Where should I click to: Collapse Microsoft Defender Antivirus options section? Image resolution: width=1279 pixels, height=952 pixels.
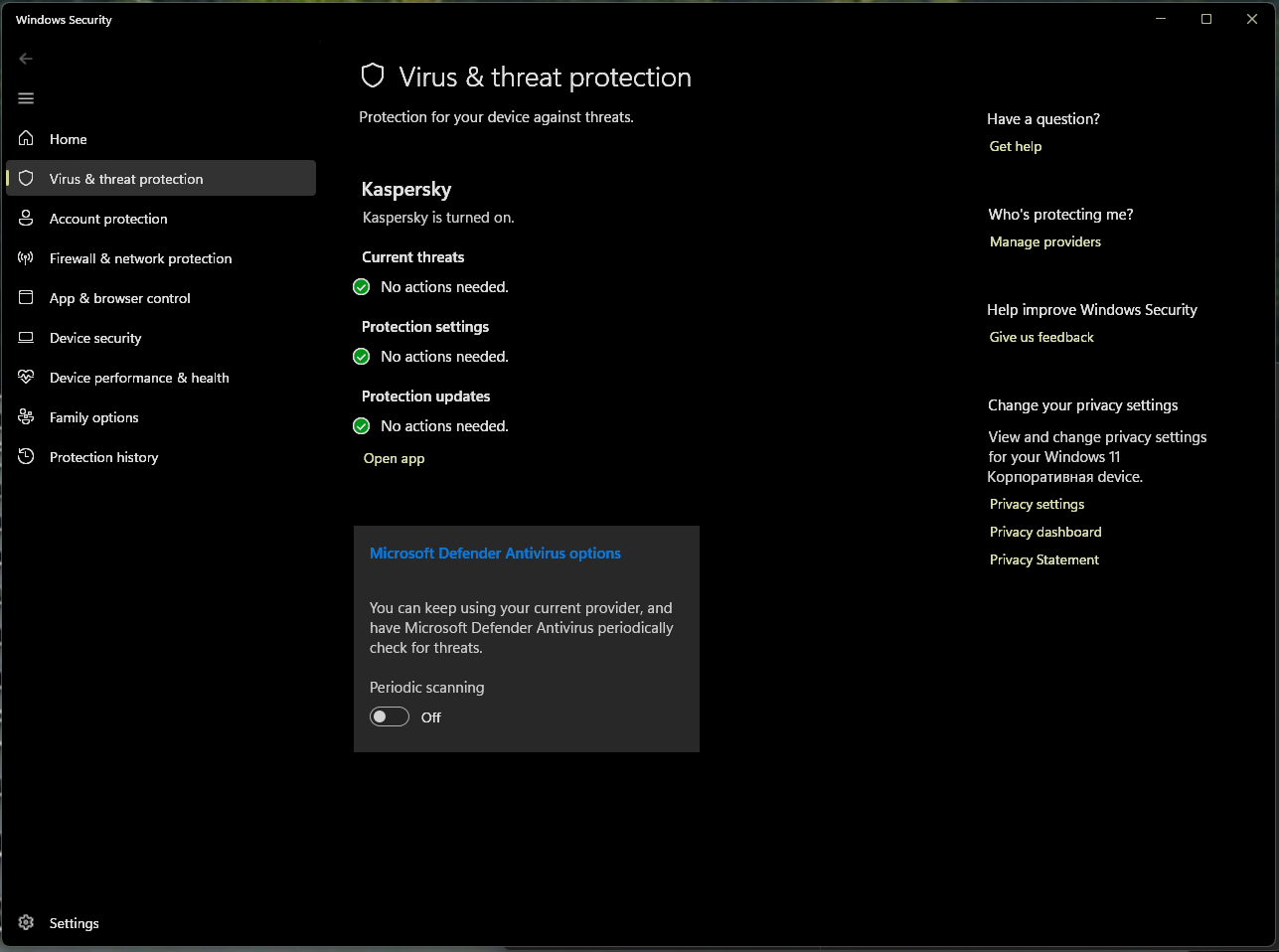coord(495,554)
